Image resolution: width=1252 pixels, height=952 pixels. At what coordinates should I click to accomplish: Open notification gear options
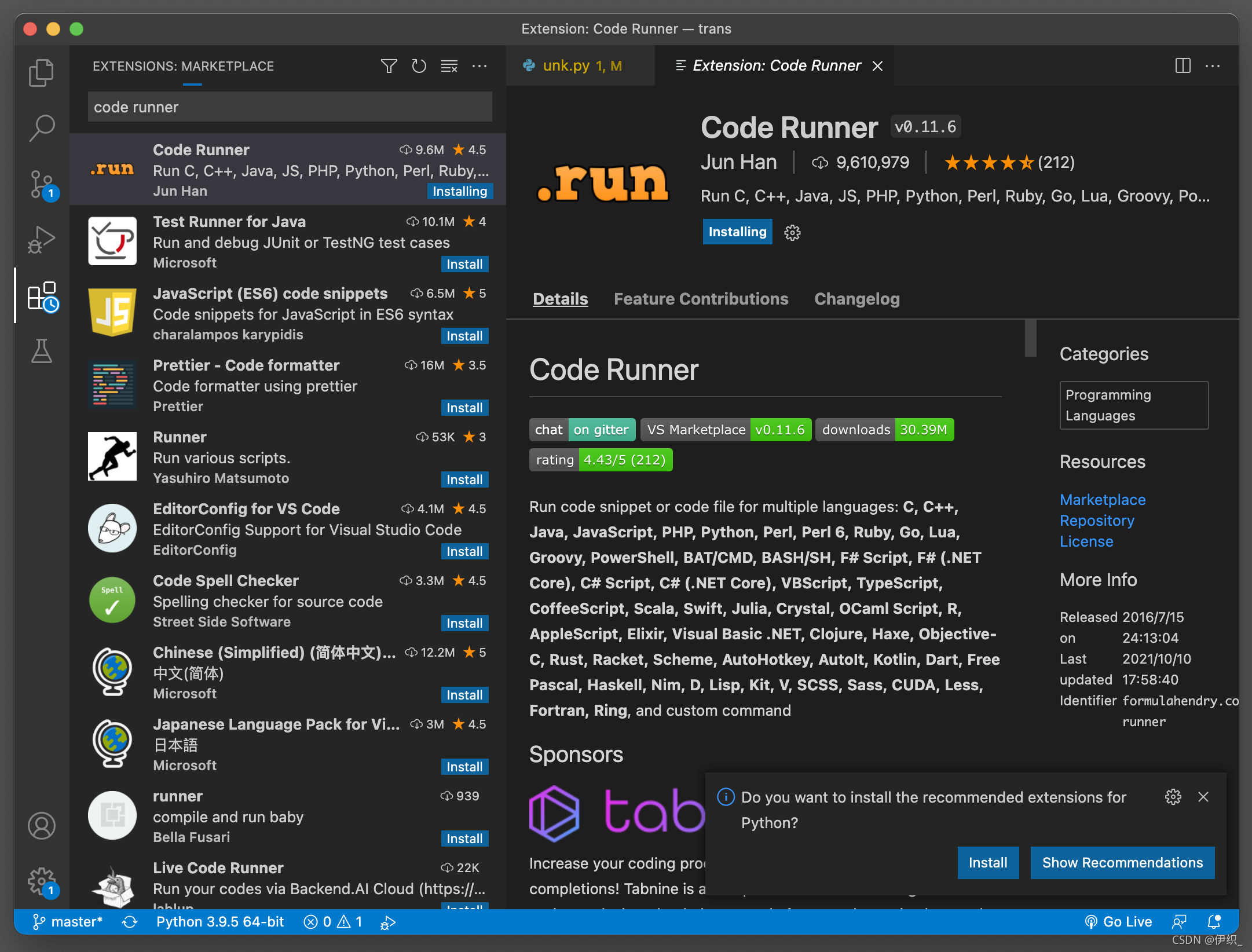(1173, 797)
